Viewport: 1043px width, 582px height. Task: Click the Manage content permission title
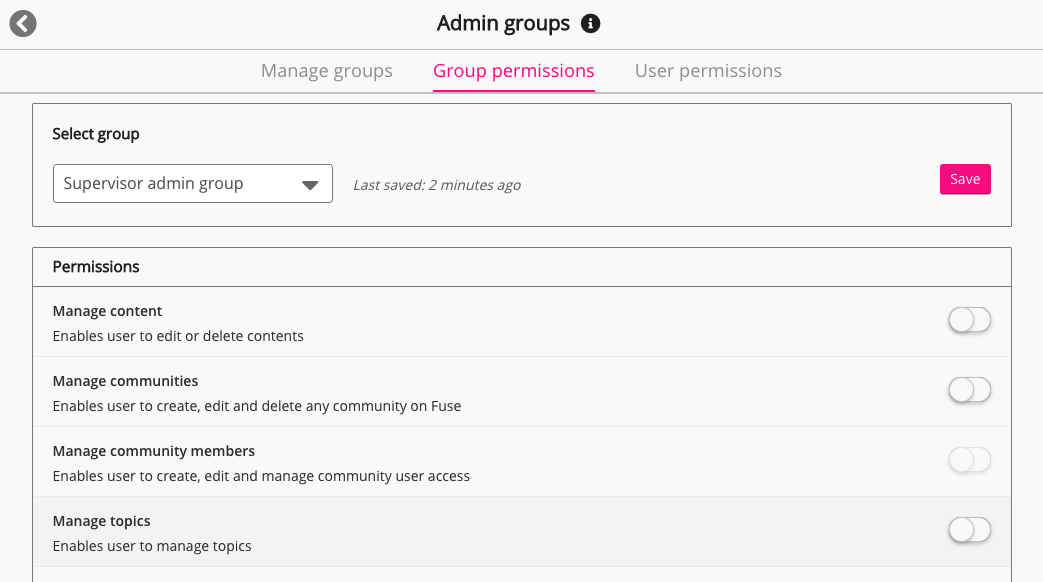(107, 311)
